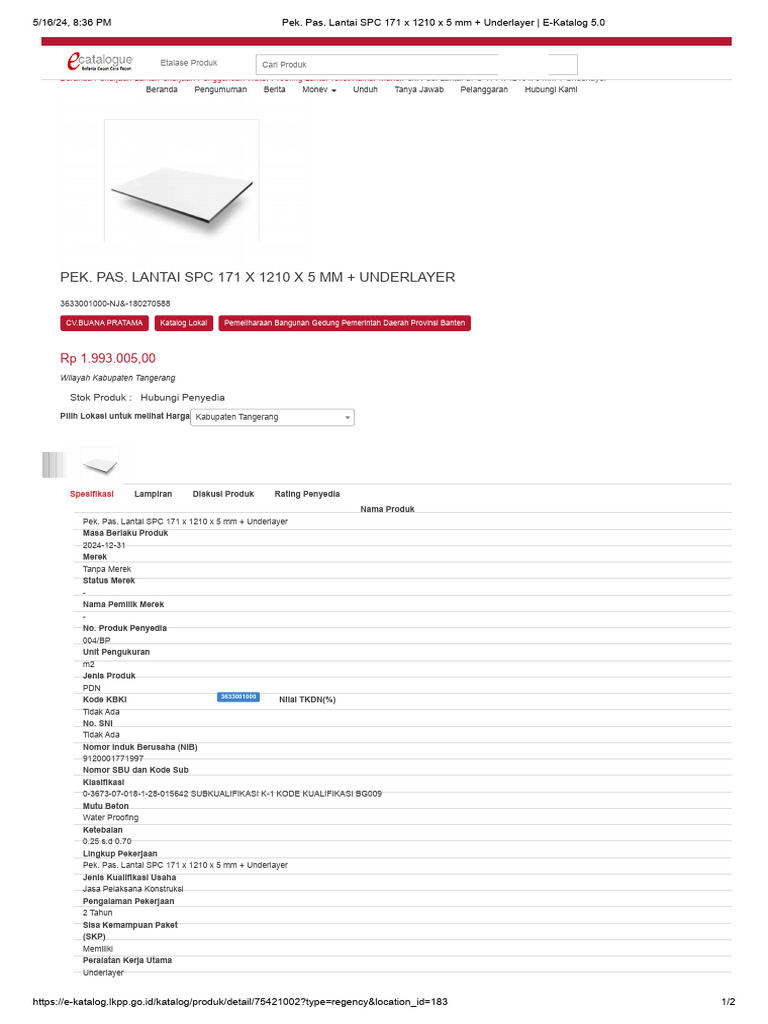
Task: Open the Unduh navigation link
Action: (x=365, y=89)
